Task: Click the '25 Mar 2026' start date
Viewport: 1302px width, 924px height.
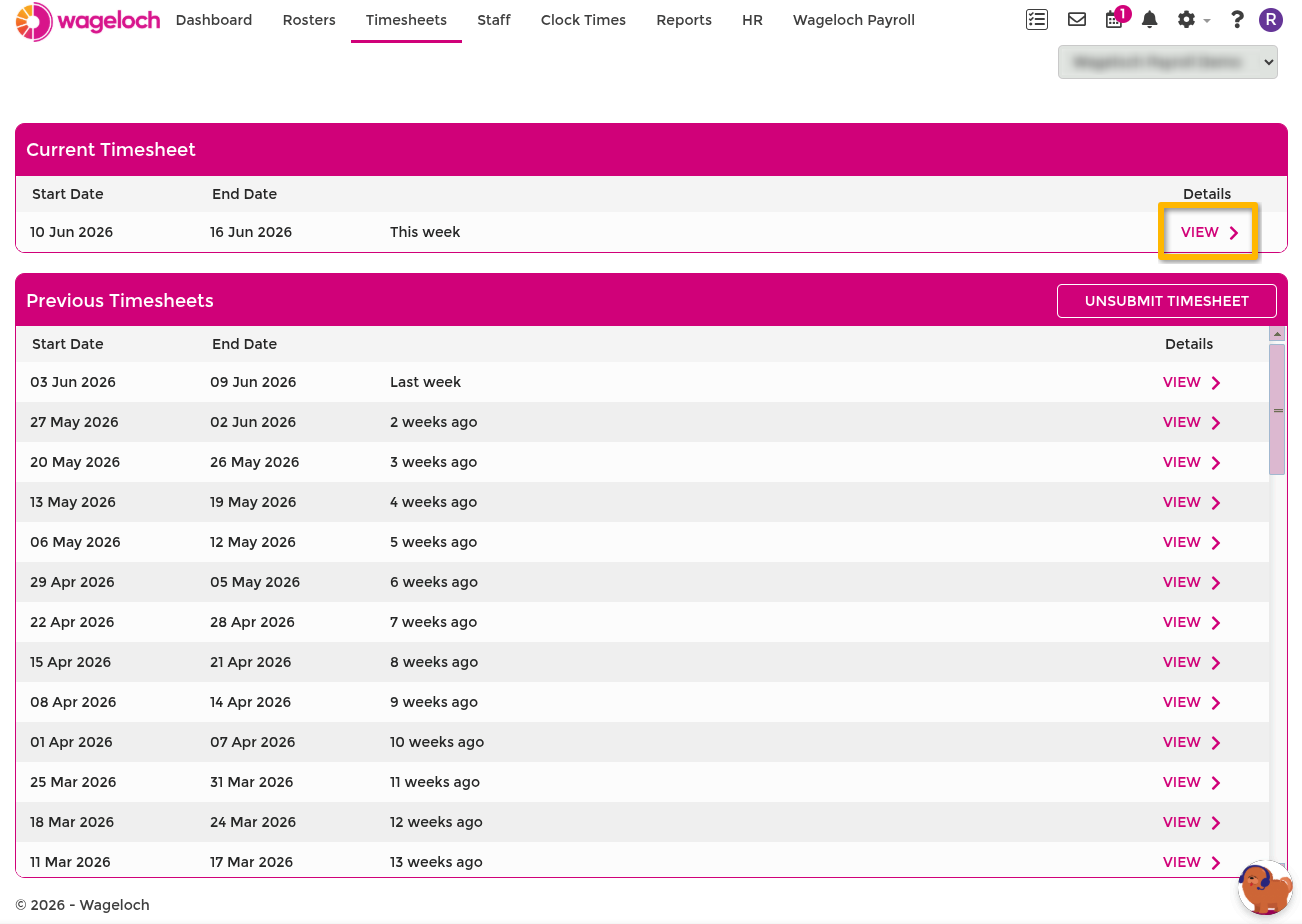Action: [73, 782]
